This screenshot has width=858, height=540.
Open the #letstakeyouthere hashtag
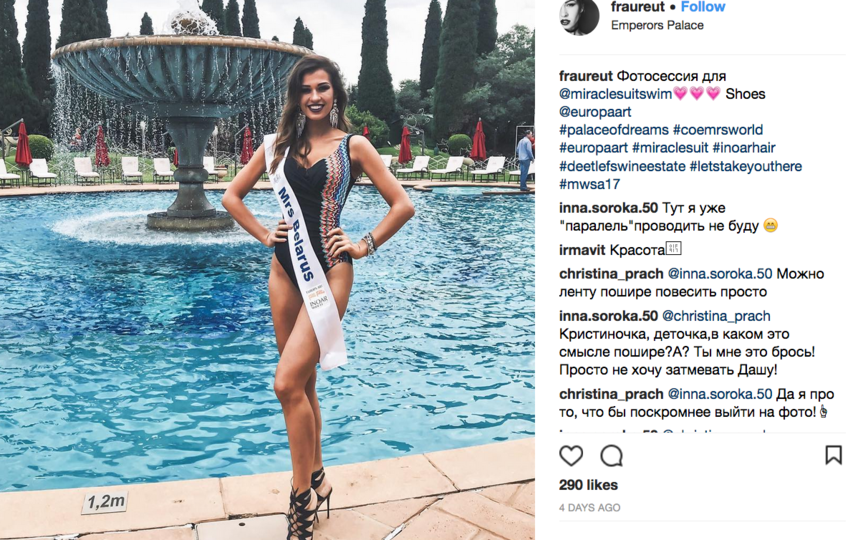[745, 166]
